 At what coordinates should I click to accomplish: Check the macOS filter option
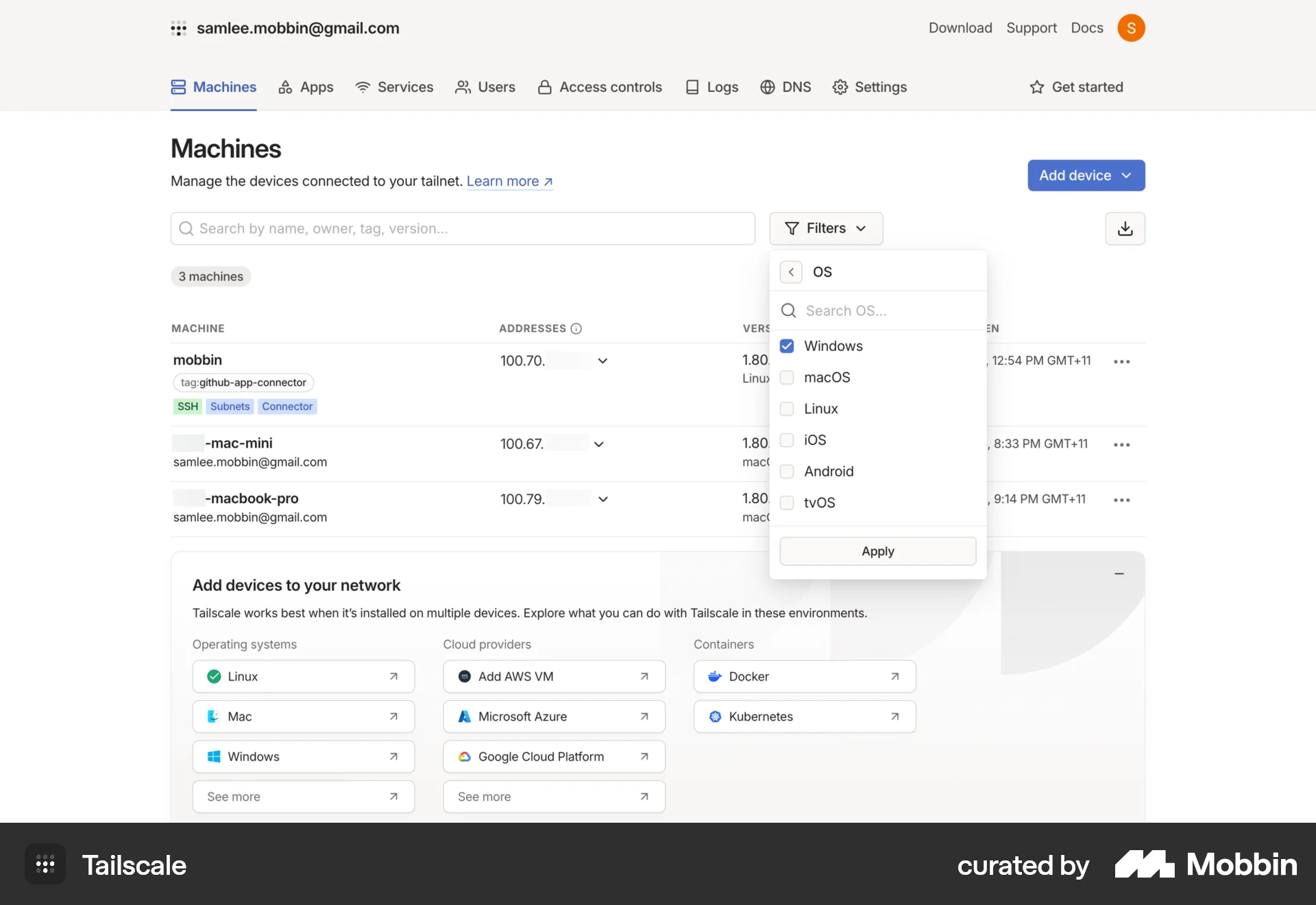click(x=787, y=377)
